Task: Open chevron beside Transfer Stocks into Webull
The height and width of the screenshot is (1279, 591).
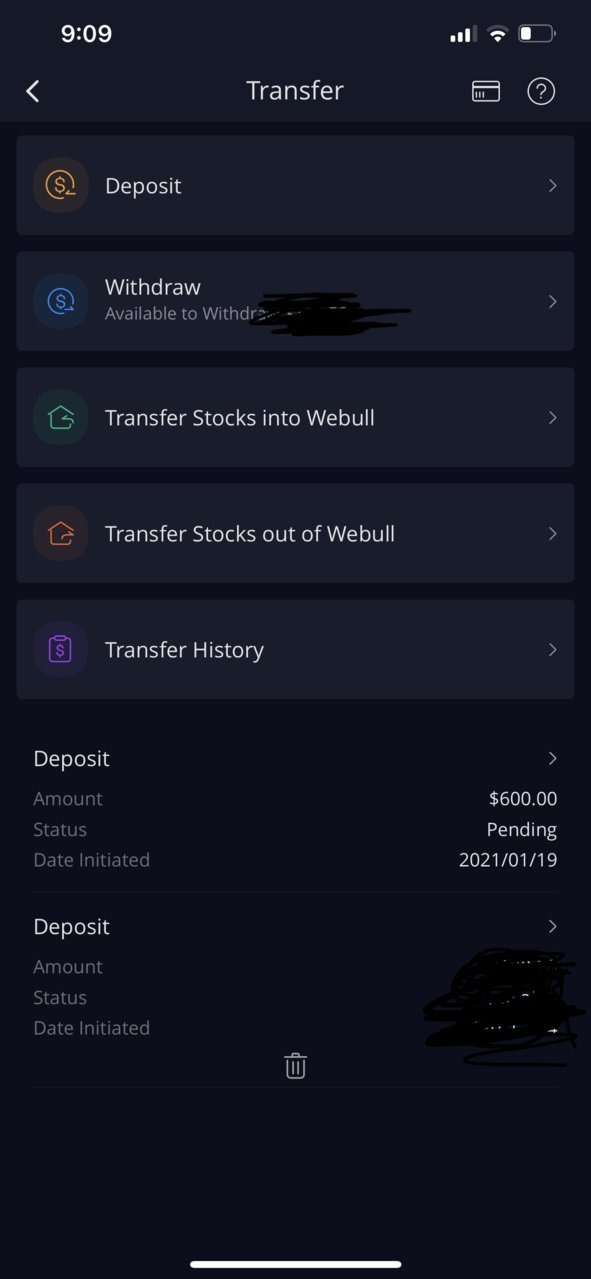Action: tap(552, 417)
